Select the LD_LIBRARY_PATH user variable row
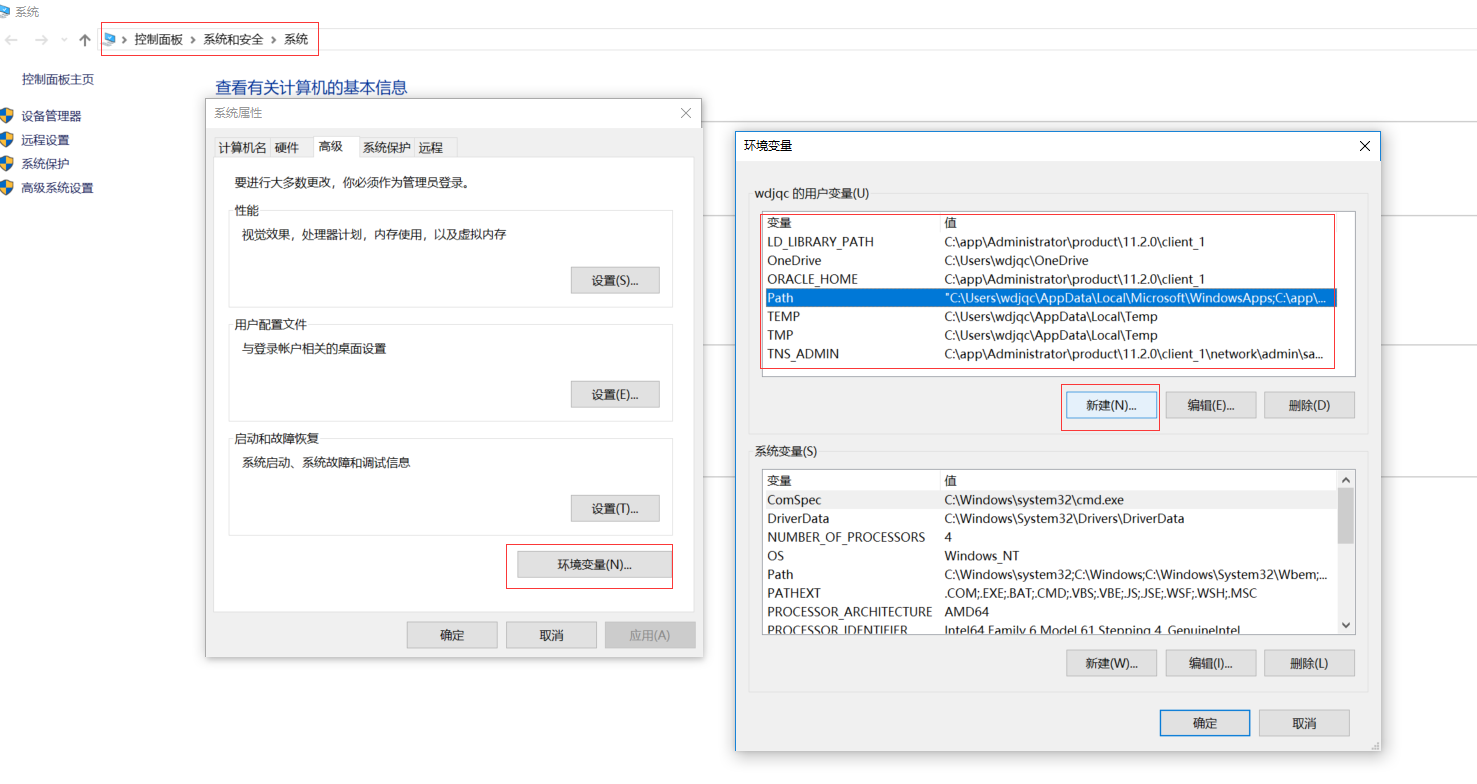The height and width of the screenshot is (784, 1477). coord(1050,242)
